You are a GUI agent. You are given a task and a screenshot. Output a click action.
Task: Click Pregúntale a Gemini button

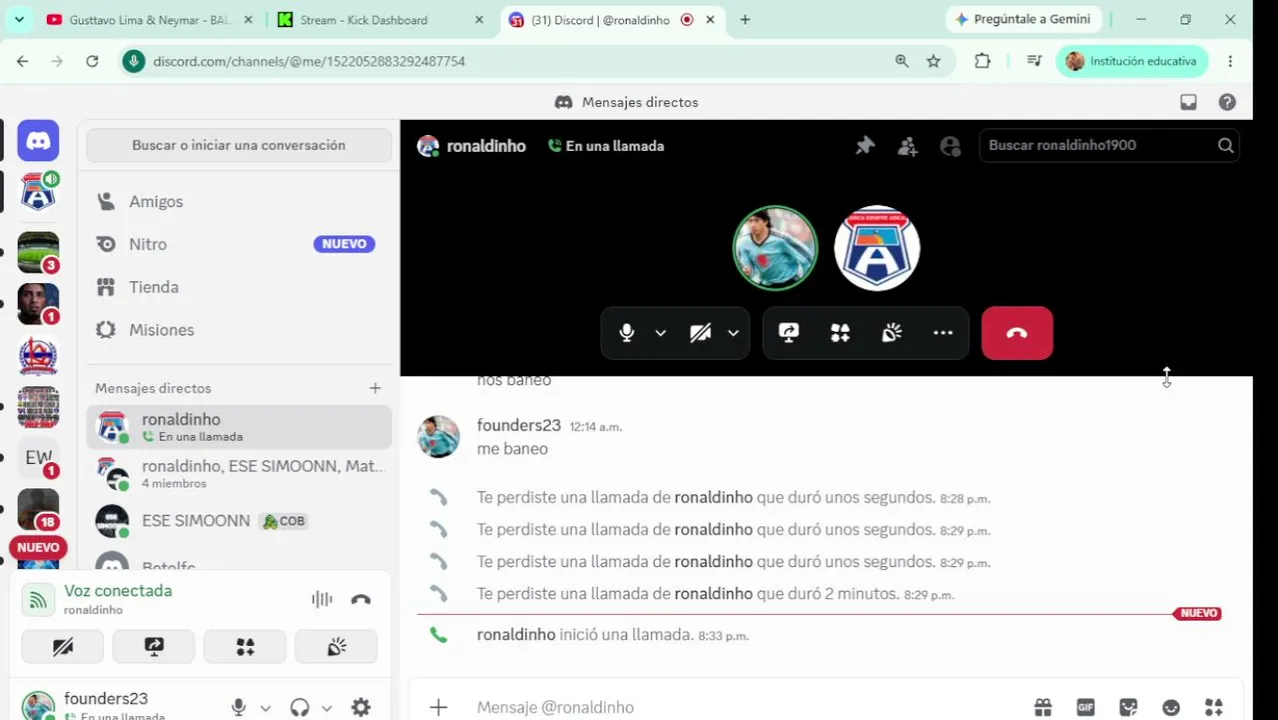tap(1023, 19)
